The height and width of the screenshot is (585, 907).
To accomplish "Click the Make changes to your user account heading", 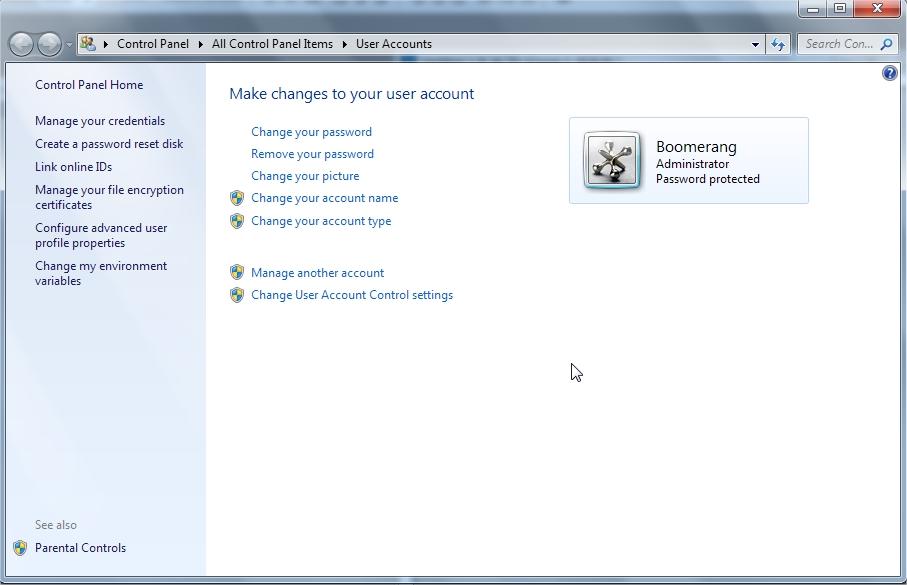I will tap(352, 94).
